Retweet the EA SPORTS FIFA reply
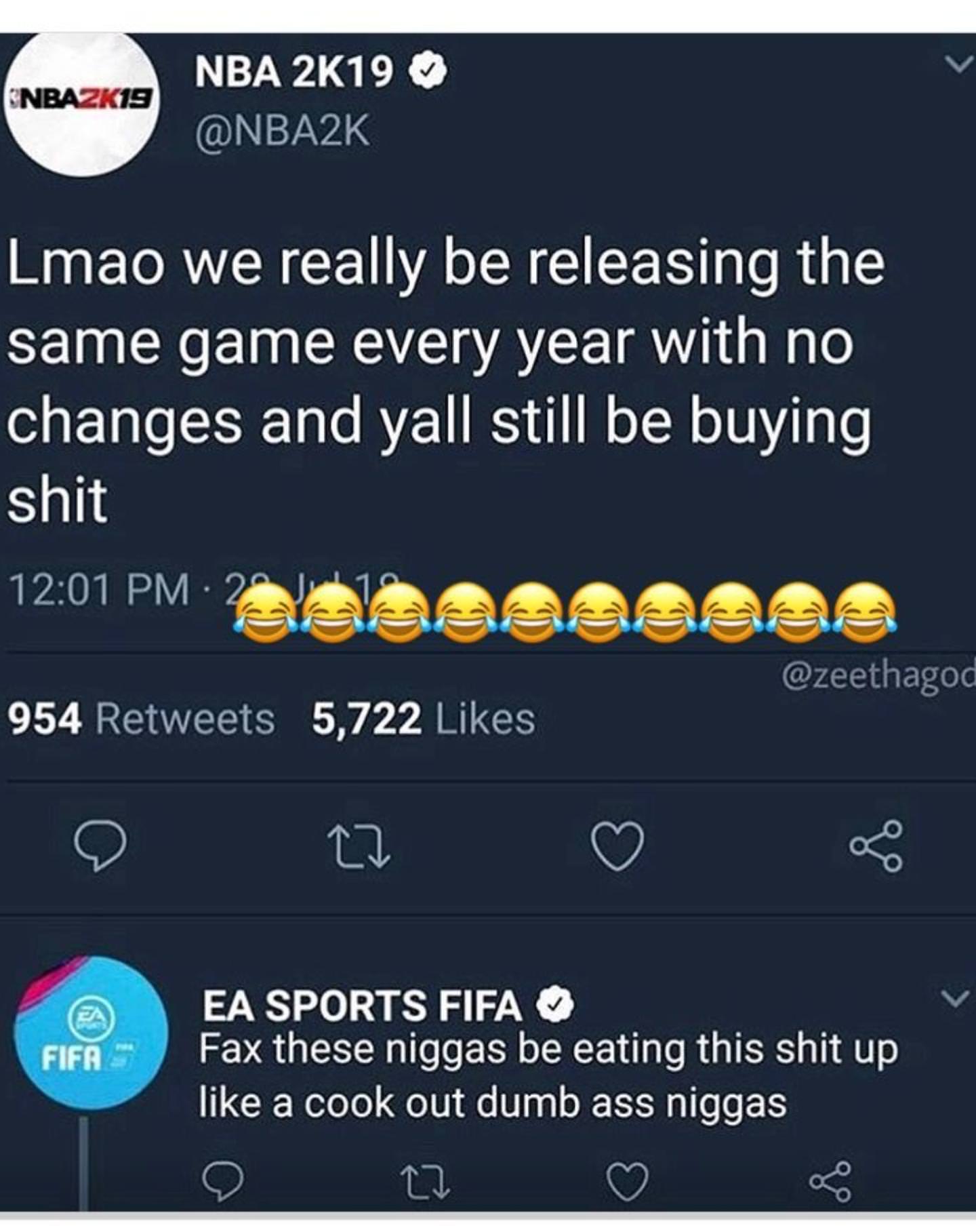The height and width of the screenshot is (1232, 976). pos(425,1182)
